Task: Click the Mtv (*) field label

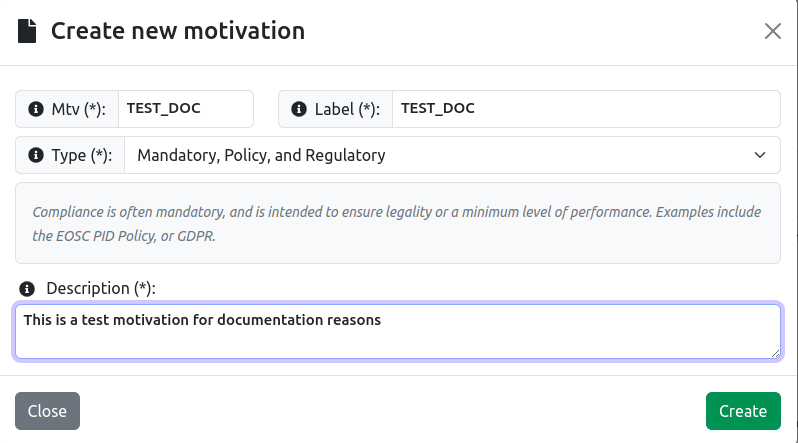Action: point(78,109)
